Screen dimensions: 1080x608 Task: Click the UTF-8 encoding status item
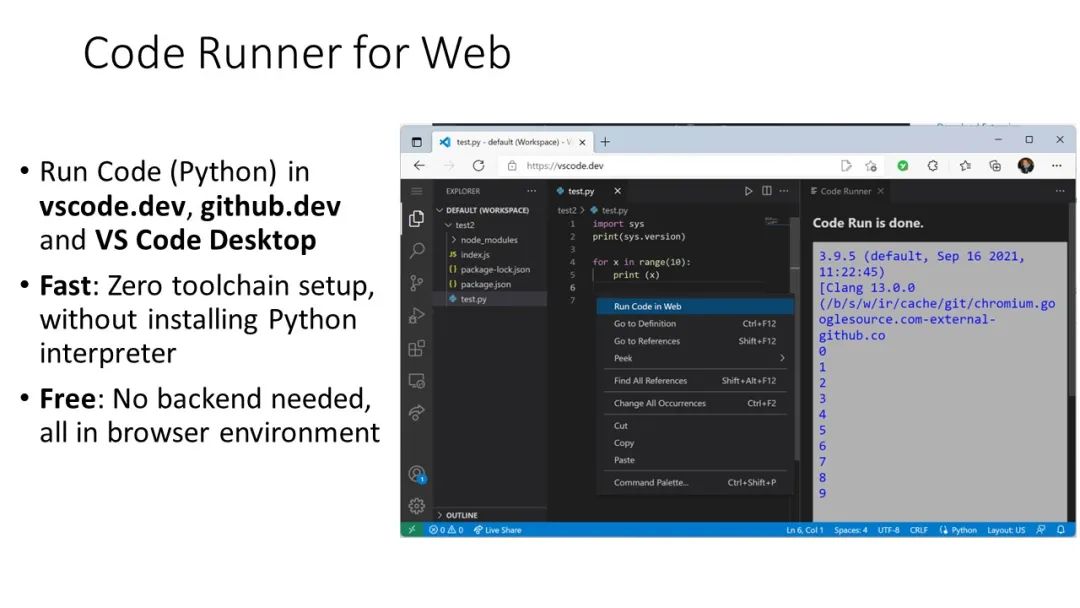click(889, 530)
